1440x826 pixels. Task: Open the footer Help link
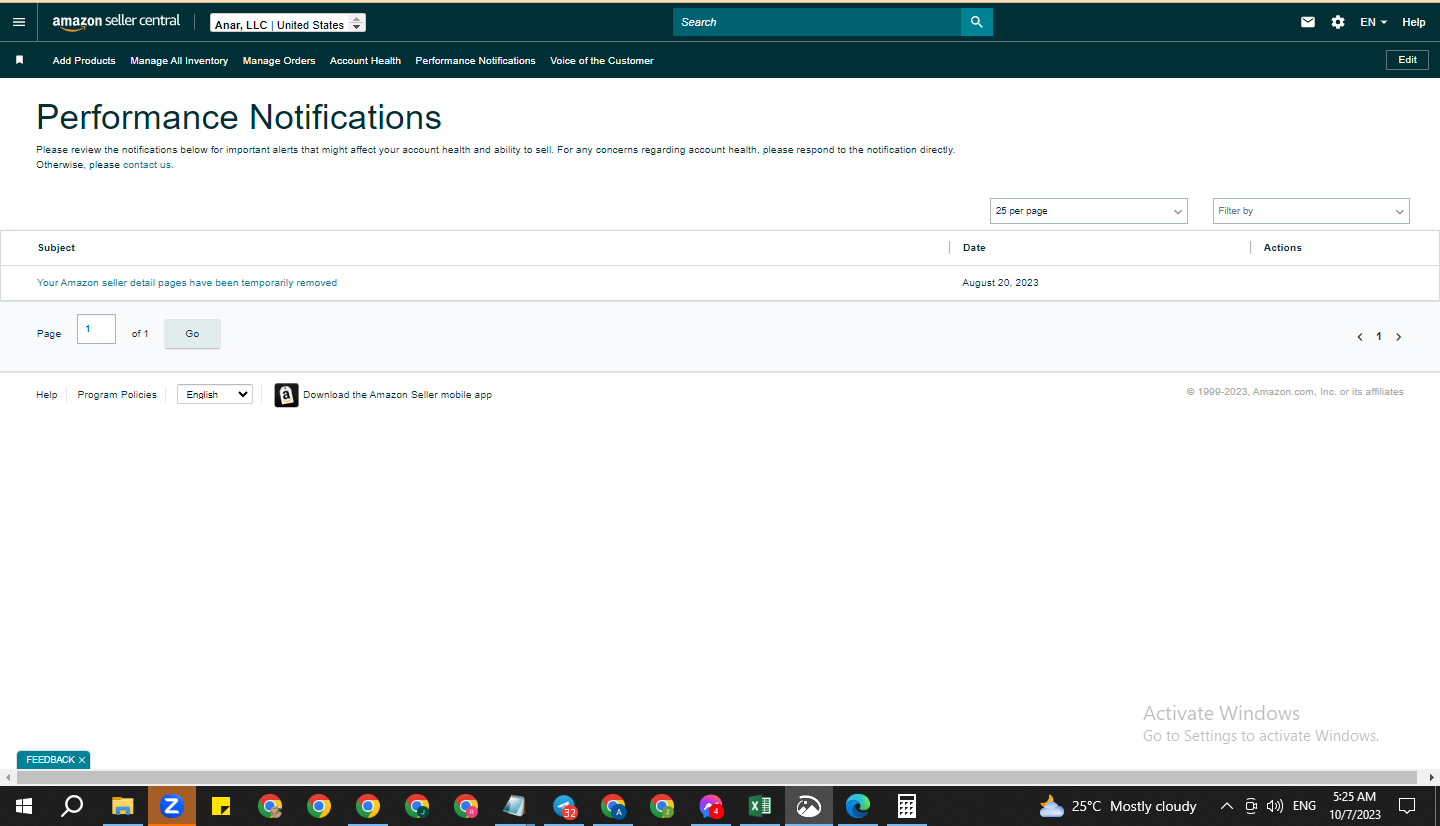pyautogui.click(x=47, y=395)
